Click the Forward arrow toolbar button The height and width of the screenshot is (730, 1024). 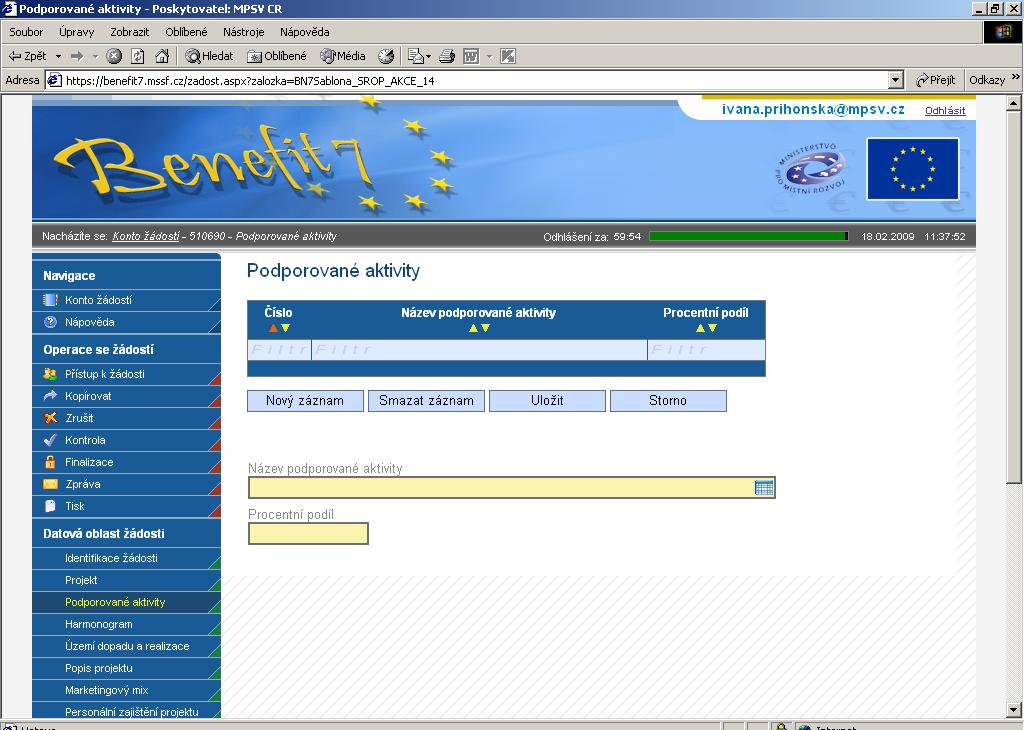[x=77, y=56]
